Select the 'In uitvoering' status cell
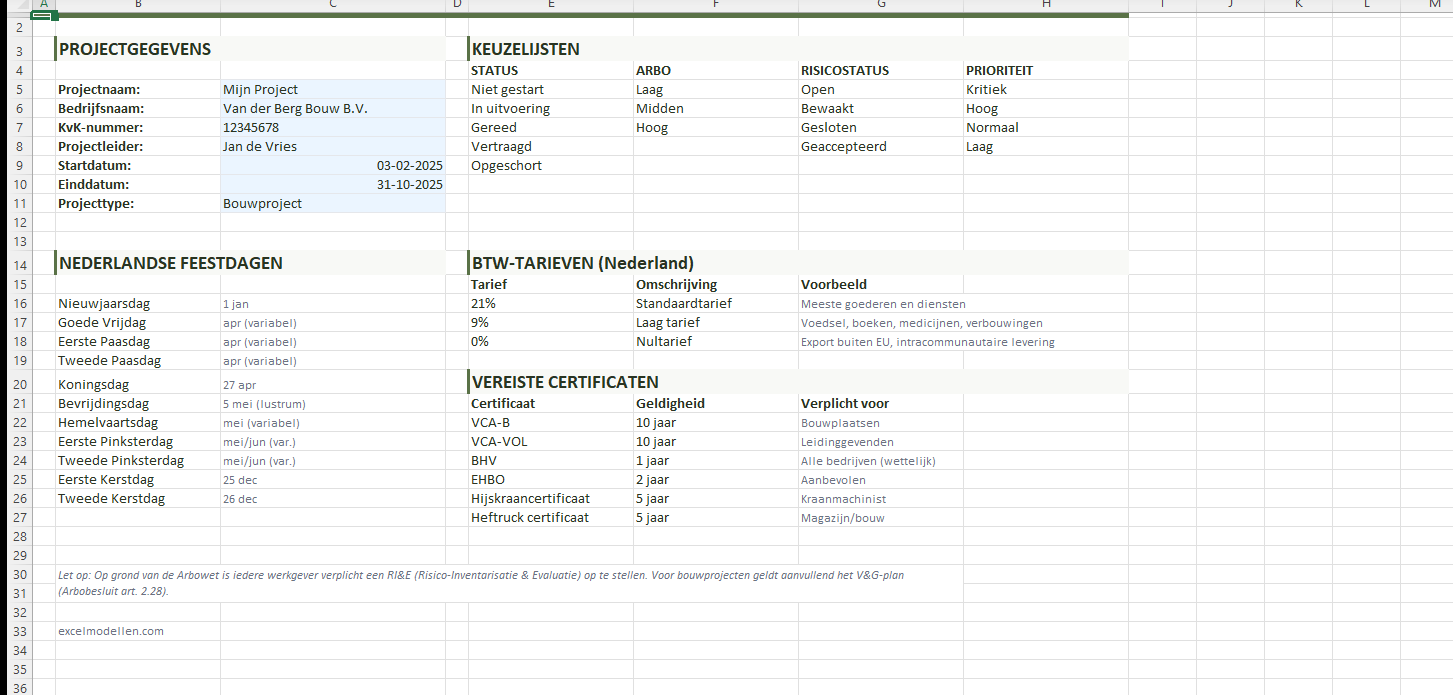The height and width of the screenshot is (695, 1453). (510, 109)
